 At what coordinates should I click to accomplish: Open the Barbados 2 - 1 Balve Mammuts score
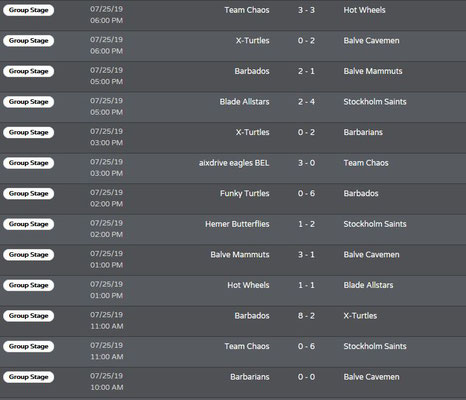pos(306,71)
